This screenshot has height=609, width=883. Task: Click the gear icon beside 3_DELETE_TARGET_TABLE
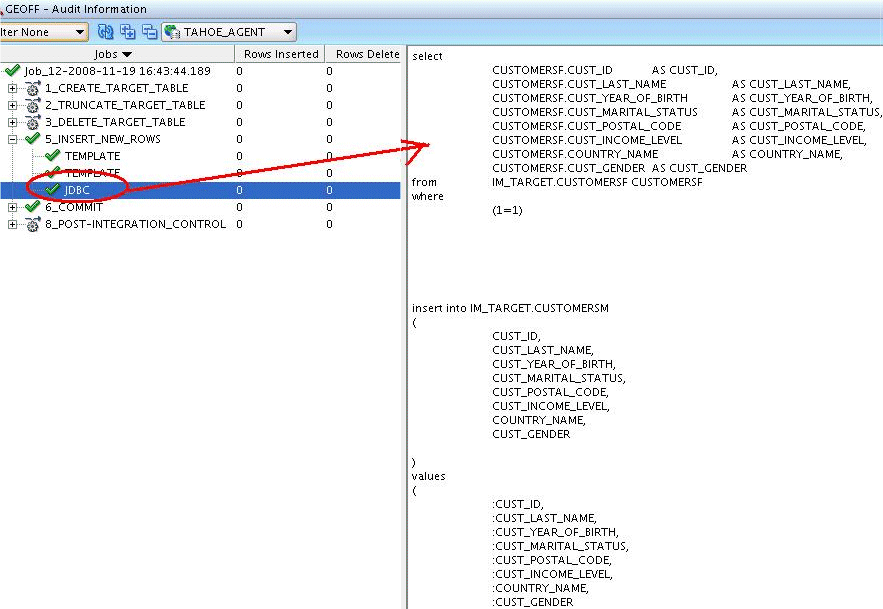tap(32, 122)
